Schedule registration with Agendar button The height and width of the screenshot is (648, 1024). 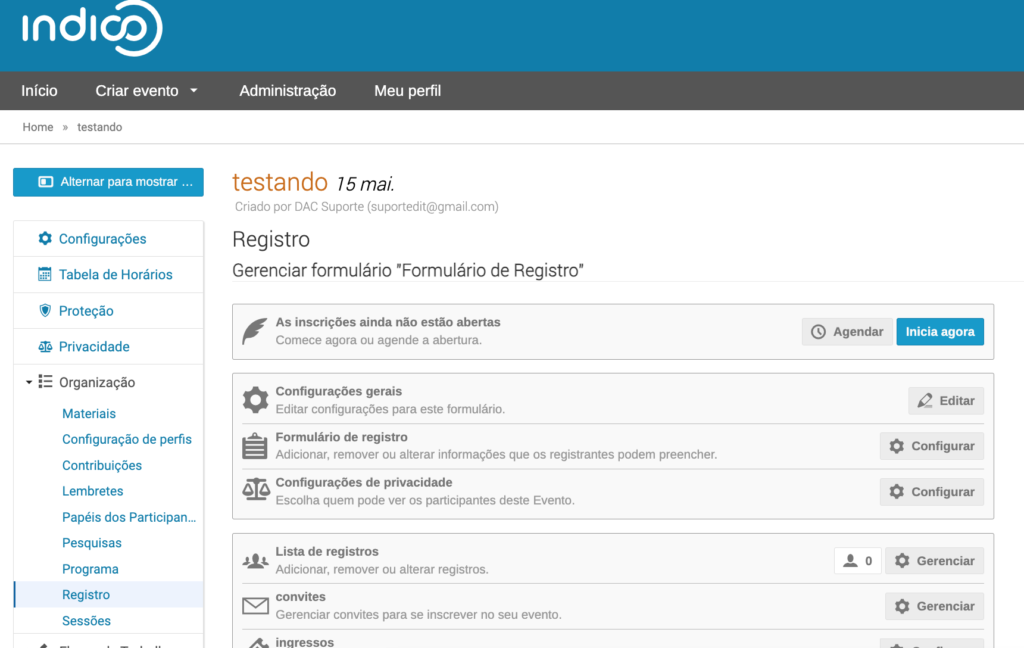[847, 332]
